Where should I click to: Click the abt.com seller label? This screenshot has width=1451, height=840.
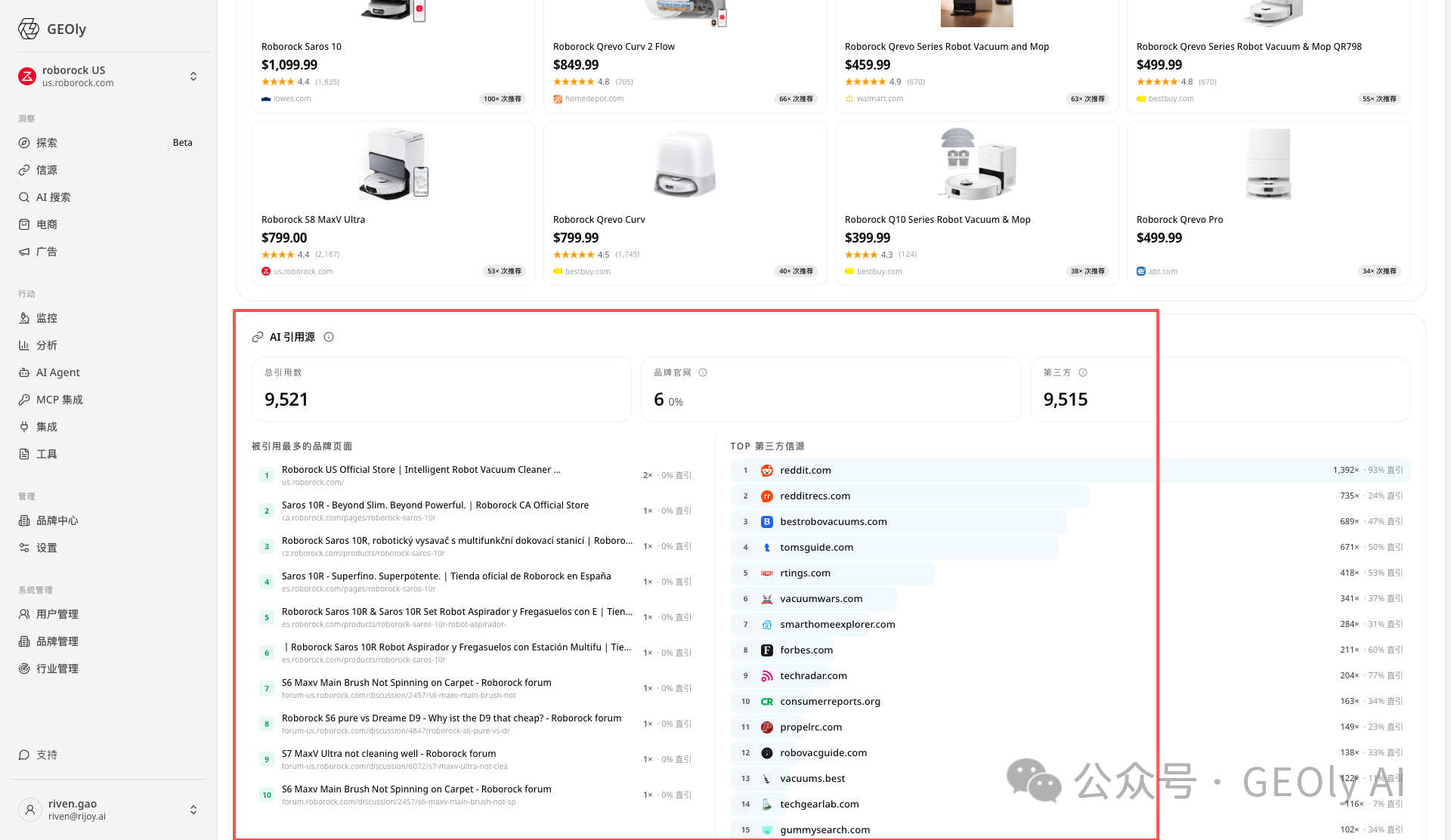[1162, 272]
